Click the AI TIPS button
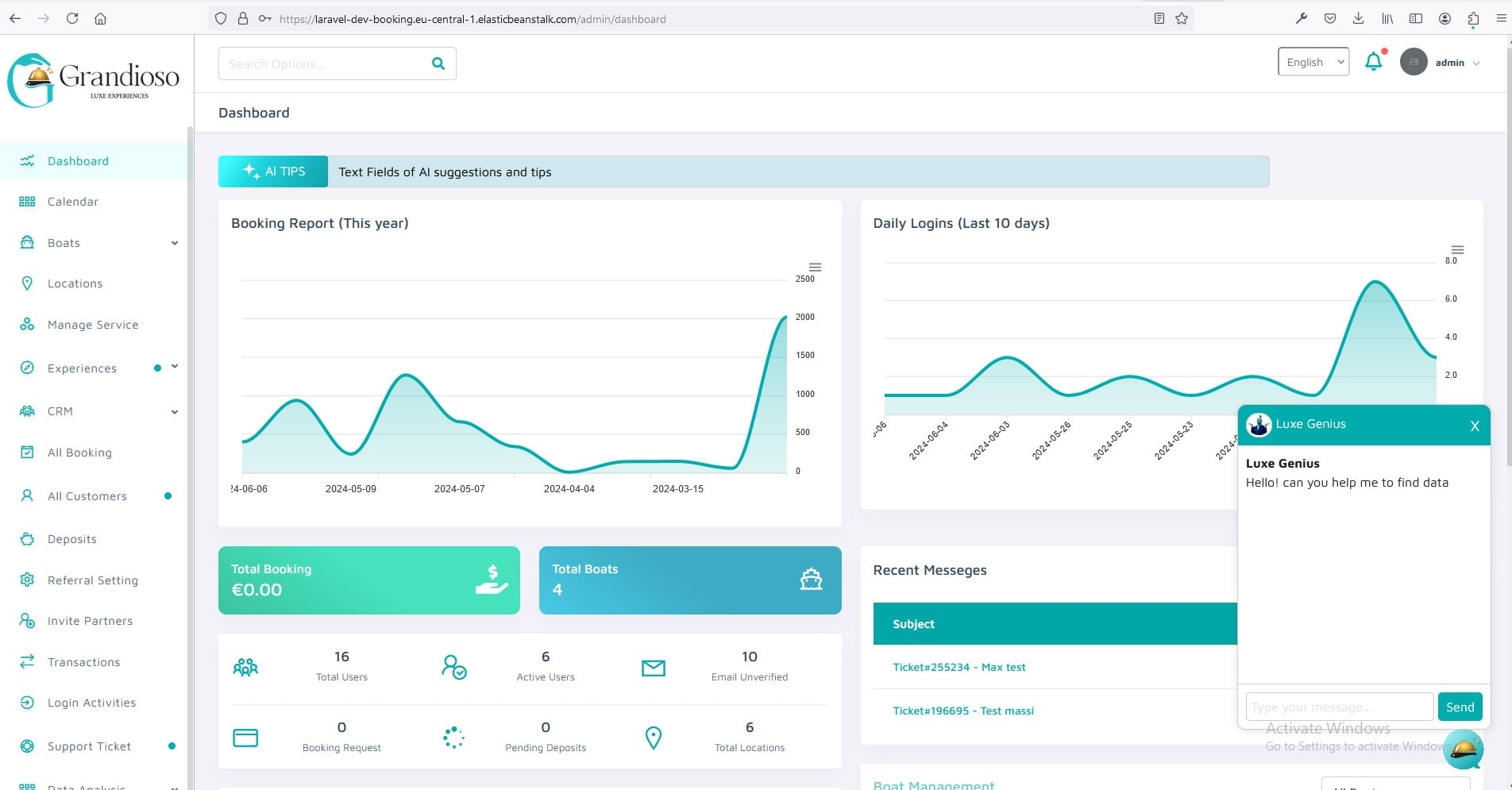Screen dimensions: 1512x790 273,171
